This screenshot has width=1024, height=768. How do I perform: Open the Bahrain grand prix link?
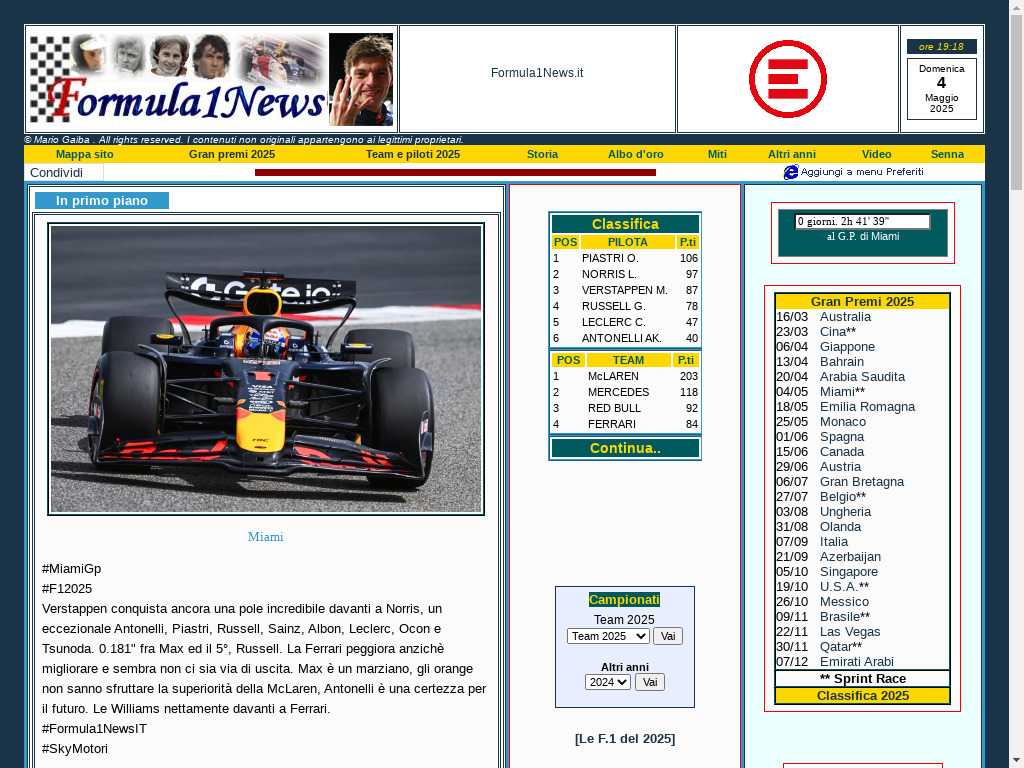pyautogui.click(x=842, y=362)
